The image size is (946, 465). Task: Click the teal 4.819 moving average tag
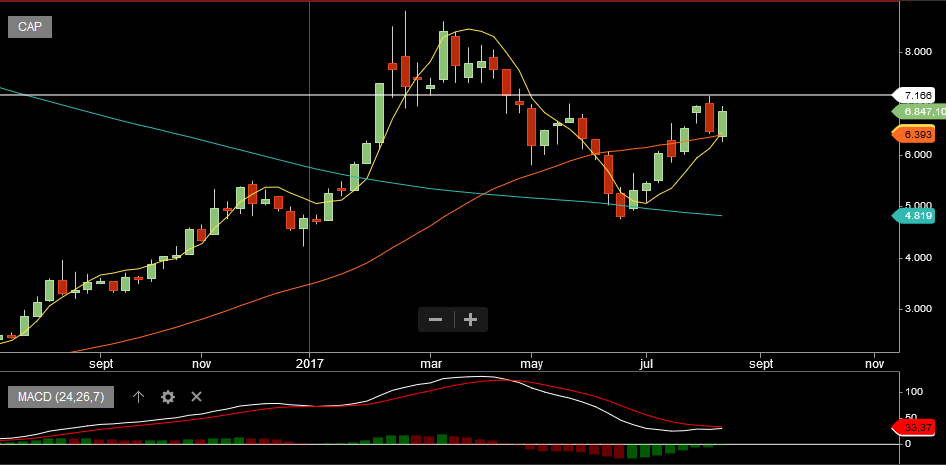click(x=913, y=215)
